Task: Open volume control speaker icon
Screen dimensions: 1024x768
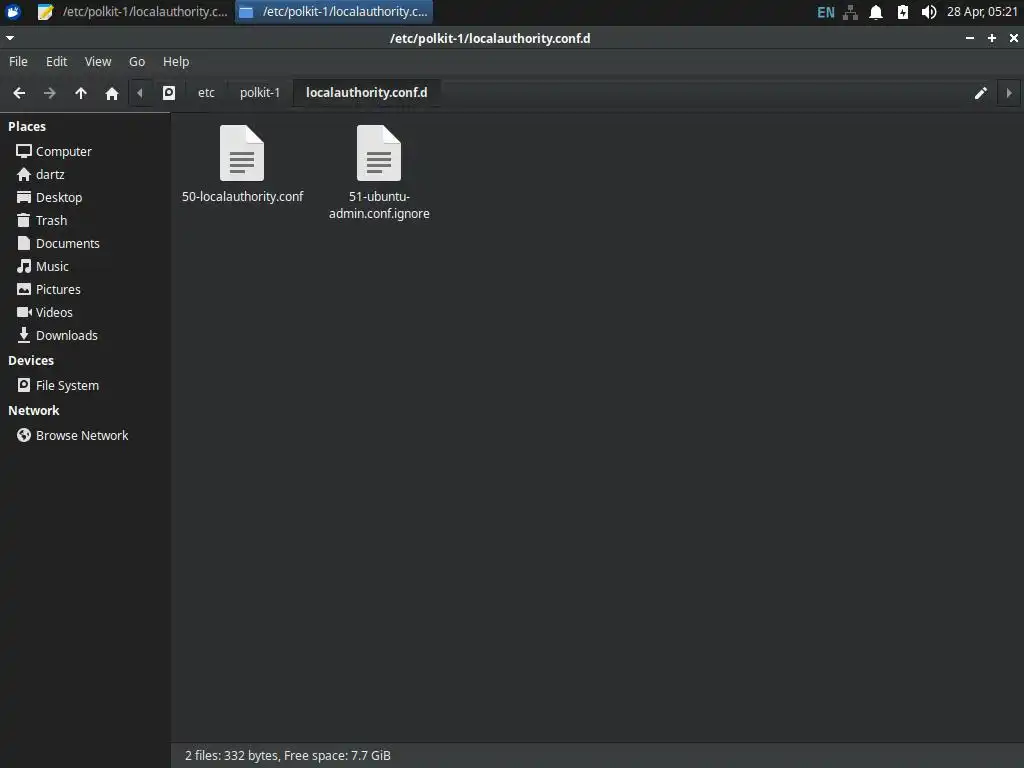Action: point(929,12)
